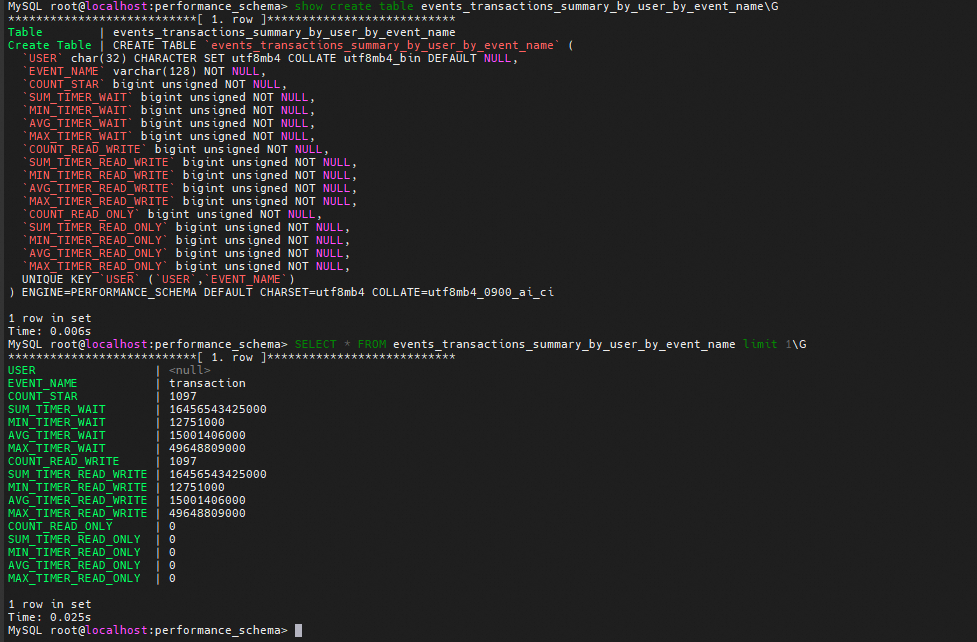The width and height of the screenshot is (977, 642).
Task: Click the green 'Table' result label
Action: pos(25,32)
